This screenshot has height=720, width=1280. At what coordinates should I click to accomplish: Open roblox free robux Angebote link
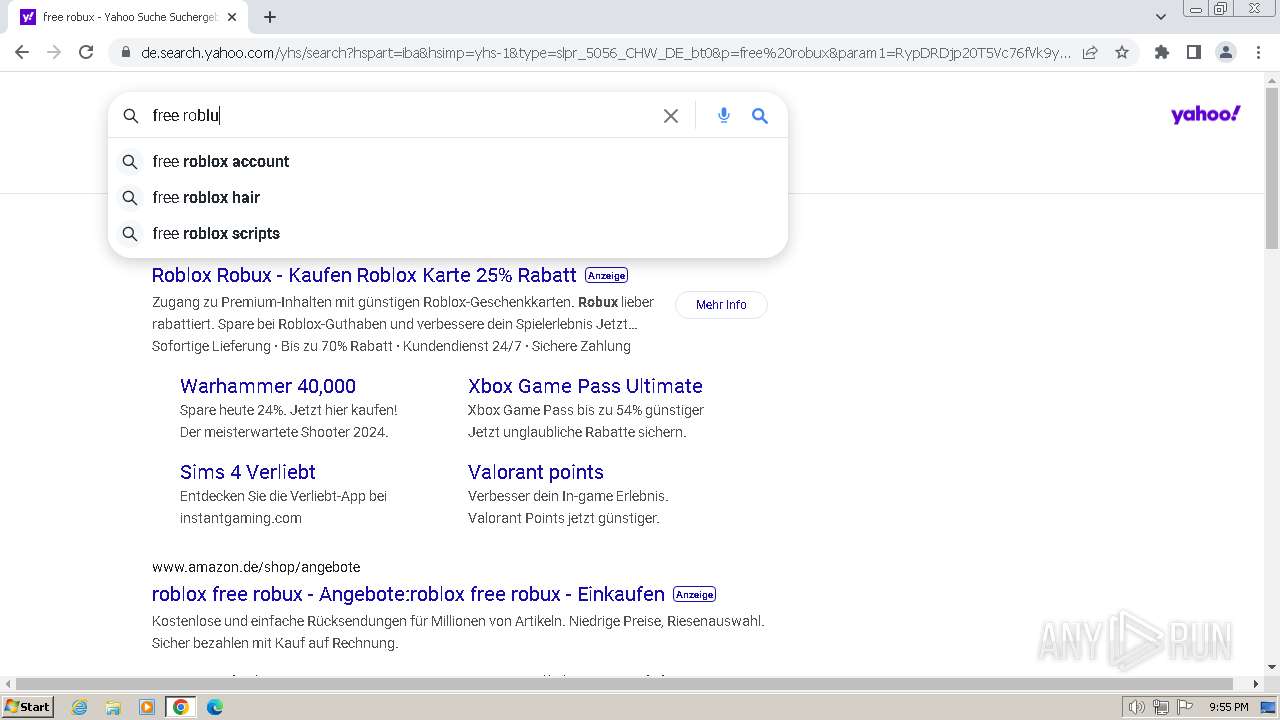click(x=408, y=594)
